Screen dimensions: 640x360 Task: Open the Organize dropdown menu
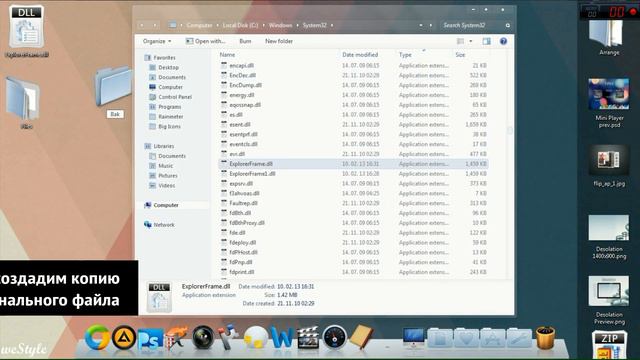click(157, 41)
